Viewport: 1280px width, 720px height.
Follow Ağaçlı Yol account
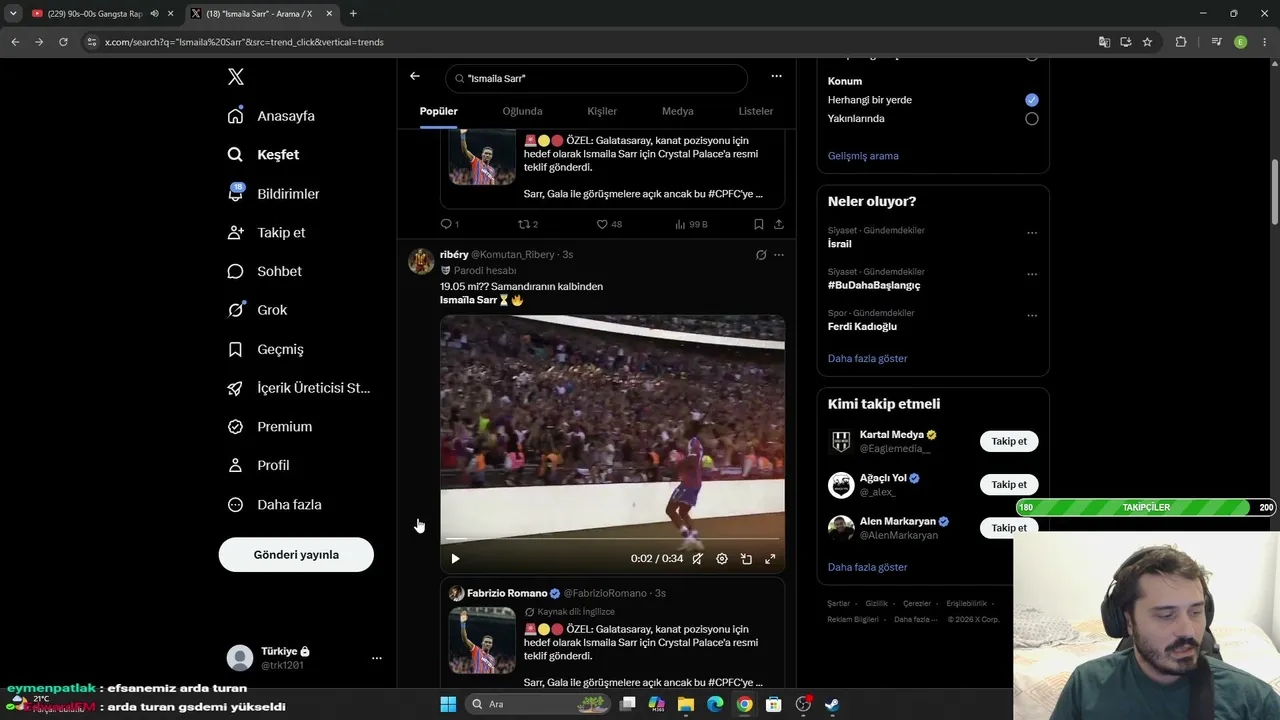click(x=1009, y=484)
